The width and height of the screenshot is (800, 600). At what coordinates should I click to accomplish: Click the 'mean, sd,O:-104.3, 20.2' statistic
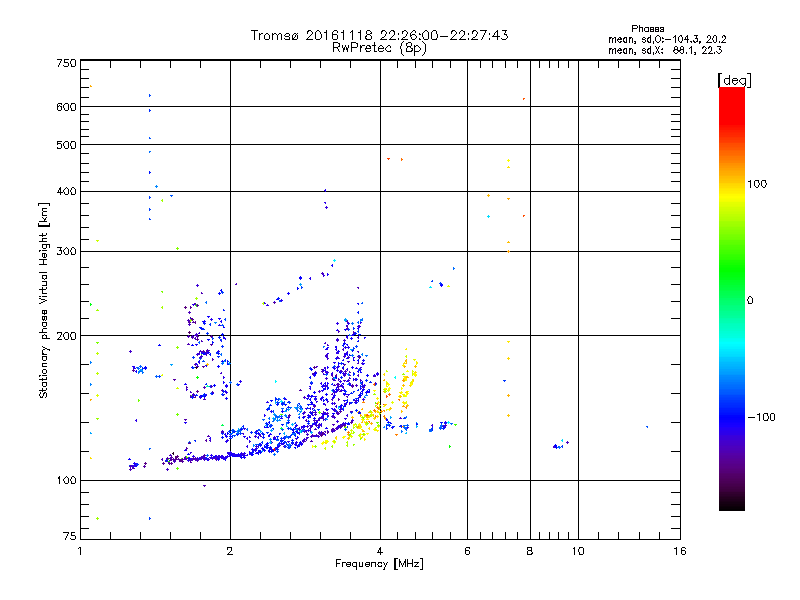point(667,39)
